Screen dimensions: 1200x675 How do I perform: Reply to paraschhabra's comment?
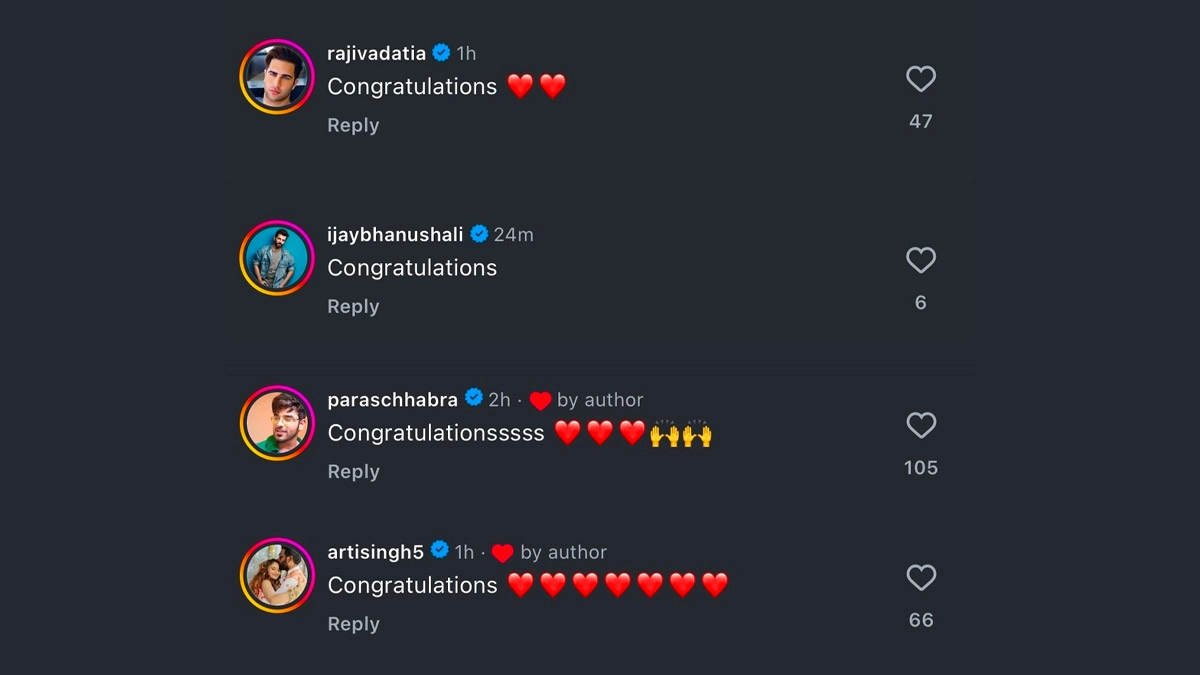(353, 472)
